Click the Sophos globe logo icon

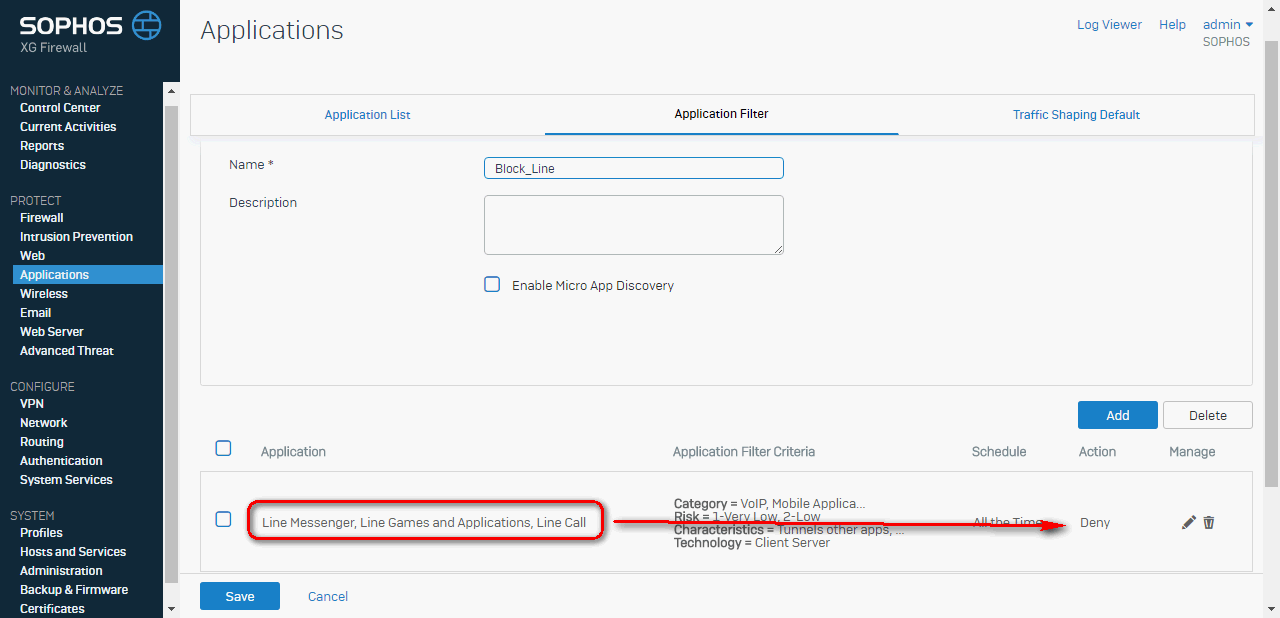pyautogui.click(x=146, y=25)
